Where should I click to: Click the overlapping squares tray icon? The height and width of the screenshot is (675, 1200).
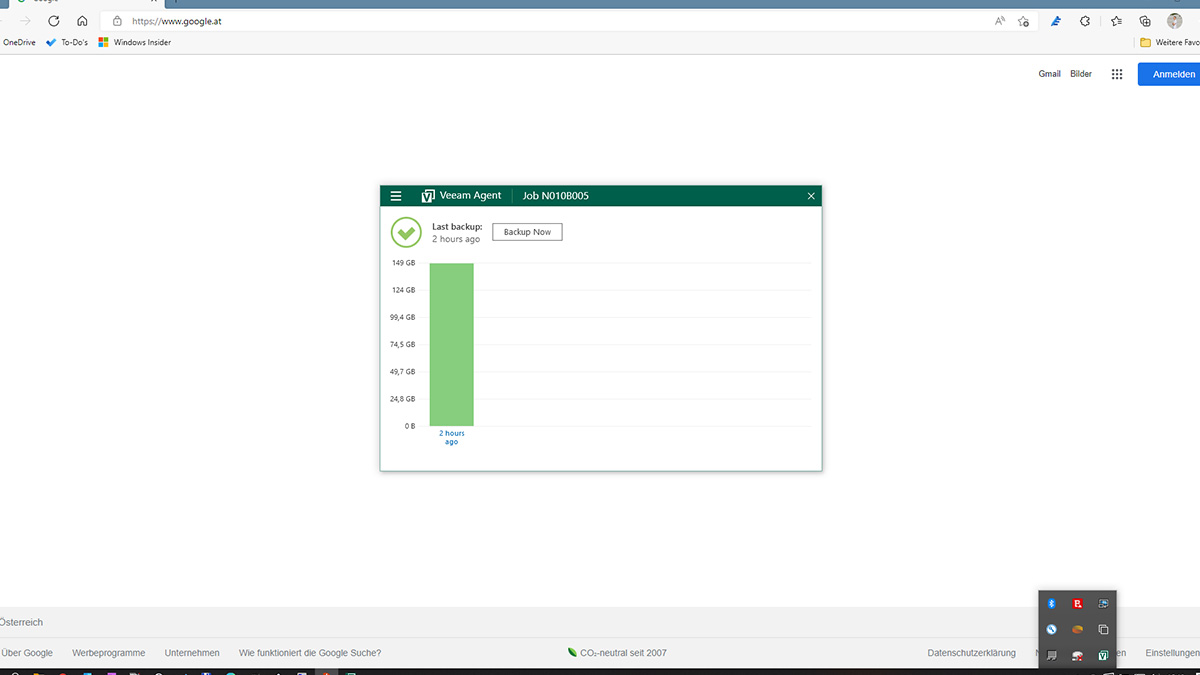point(1104,630)
